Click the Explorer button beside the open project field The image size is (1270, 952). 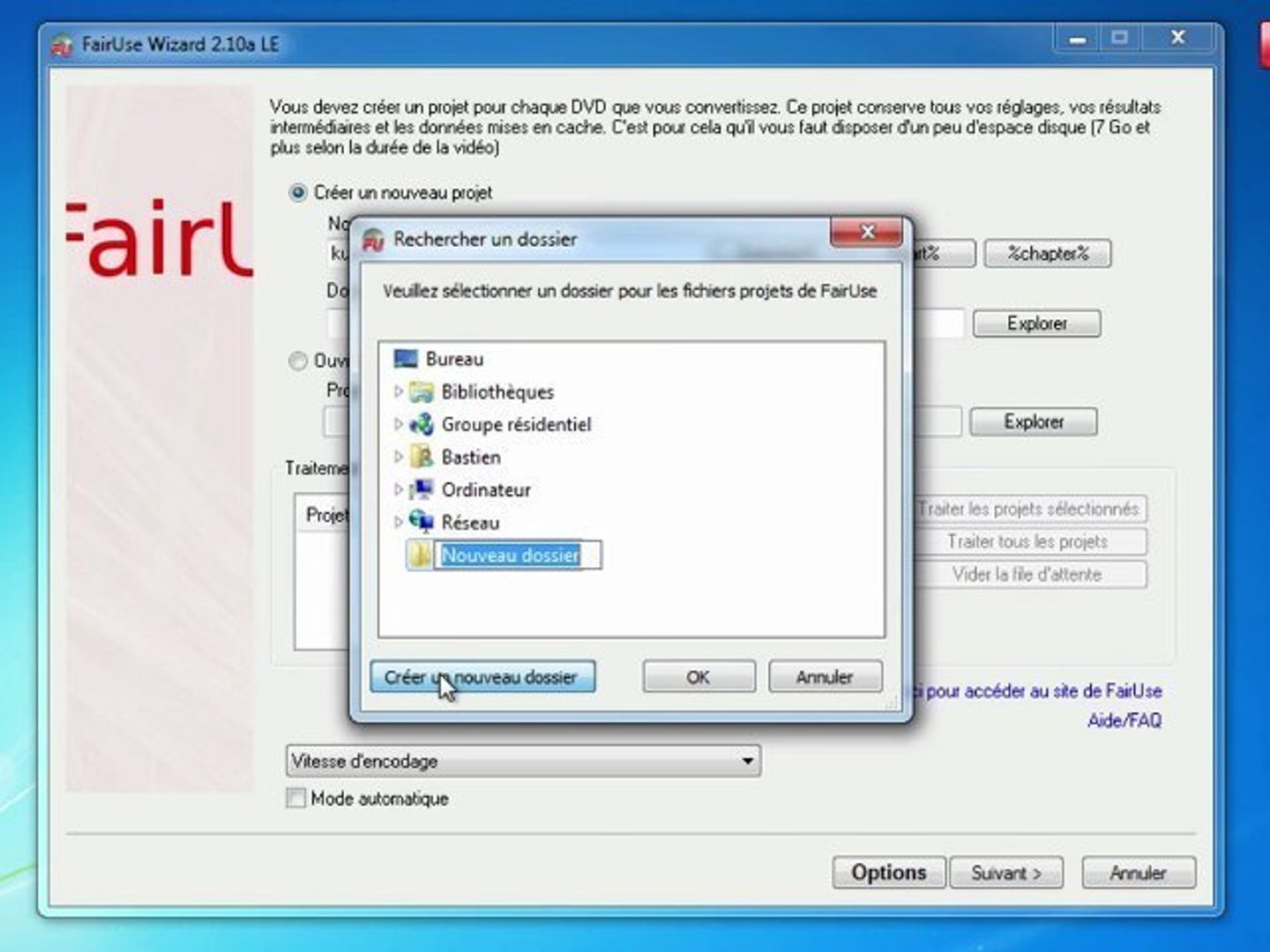click(1034, 422)
